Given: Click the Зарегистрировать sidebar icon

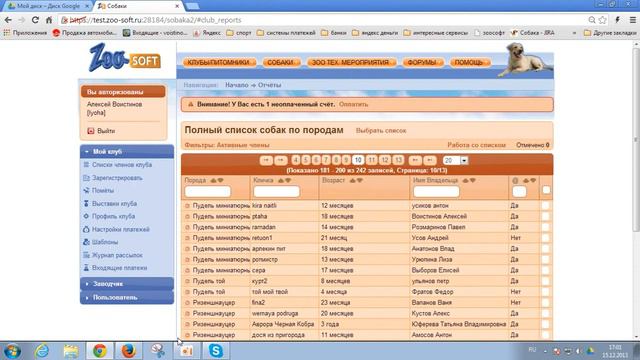Looking at the screenshot, I should pyautogui.click(x=86, y=178).
